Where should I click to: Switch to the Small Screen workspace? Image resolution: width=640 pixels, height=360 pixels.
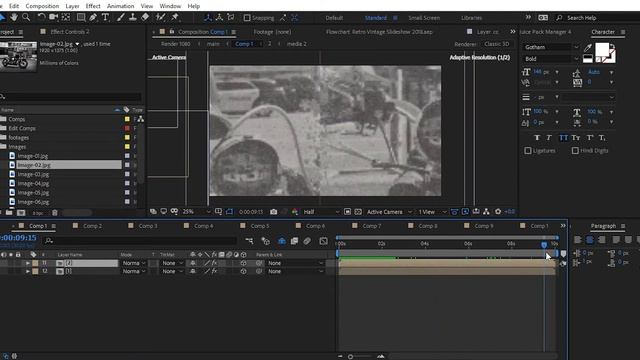(x=424, y=18)
